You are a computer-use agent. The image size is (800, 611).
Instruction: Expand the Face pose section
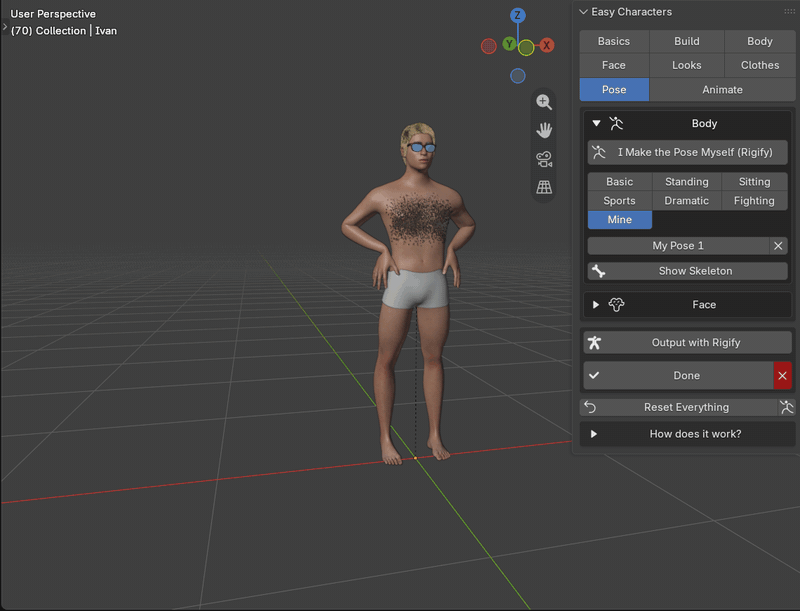(x=595, y=304)
